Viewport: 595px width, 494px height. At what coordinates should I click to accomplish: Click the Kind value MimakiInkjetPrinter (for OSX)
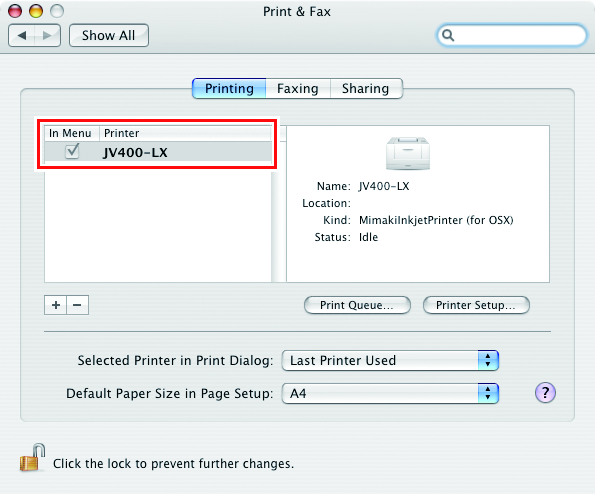point(436,220)
